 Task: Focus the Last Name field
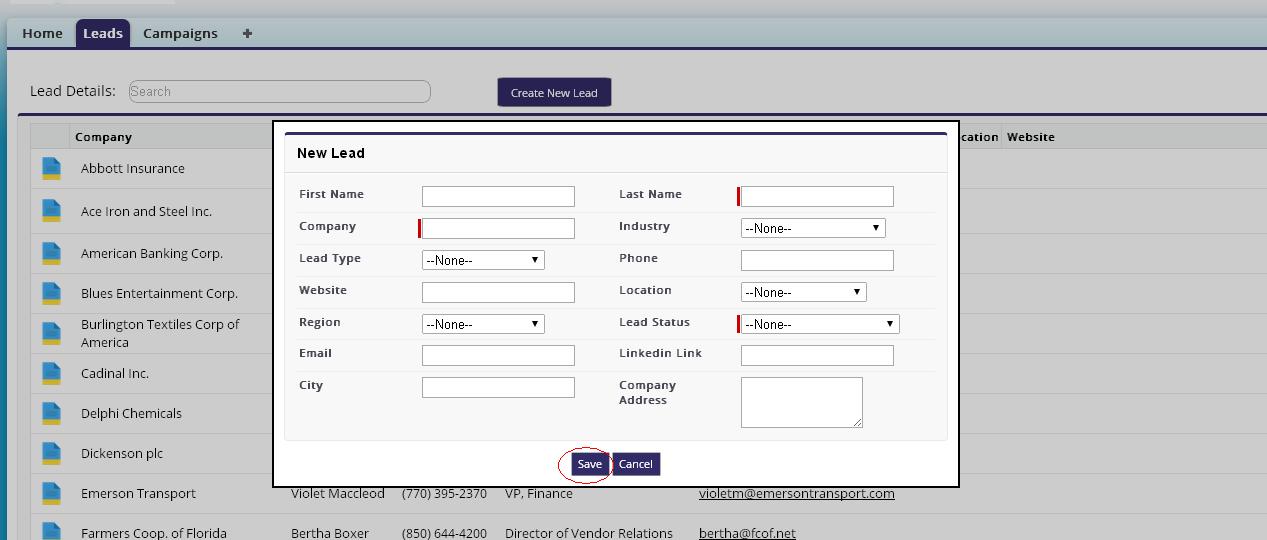(x=817, y=196)
